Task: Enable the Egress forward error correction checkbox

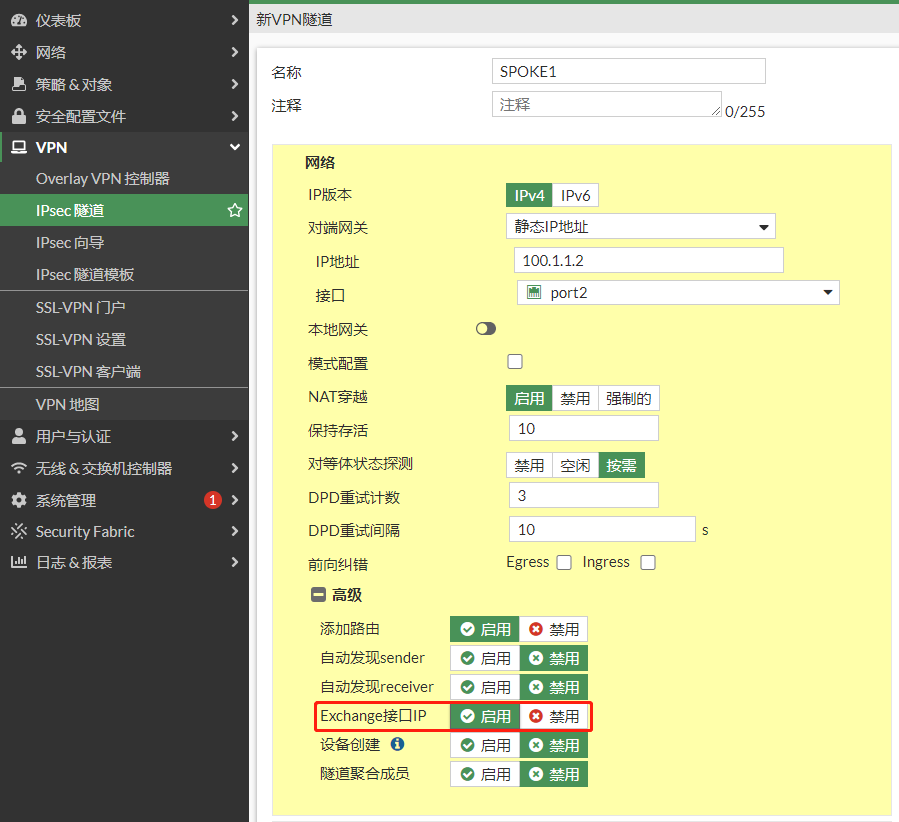Action: coord(564,563)
